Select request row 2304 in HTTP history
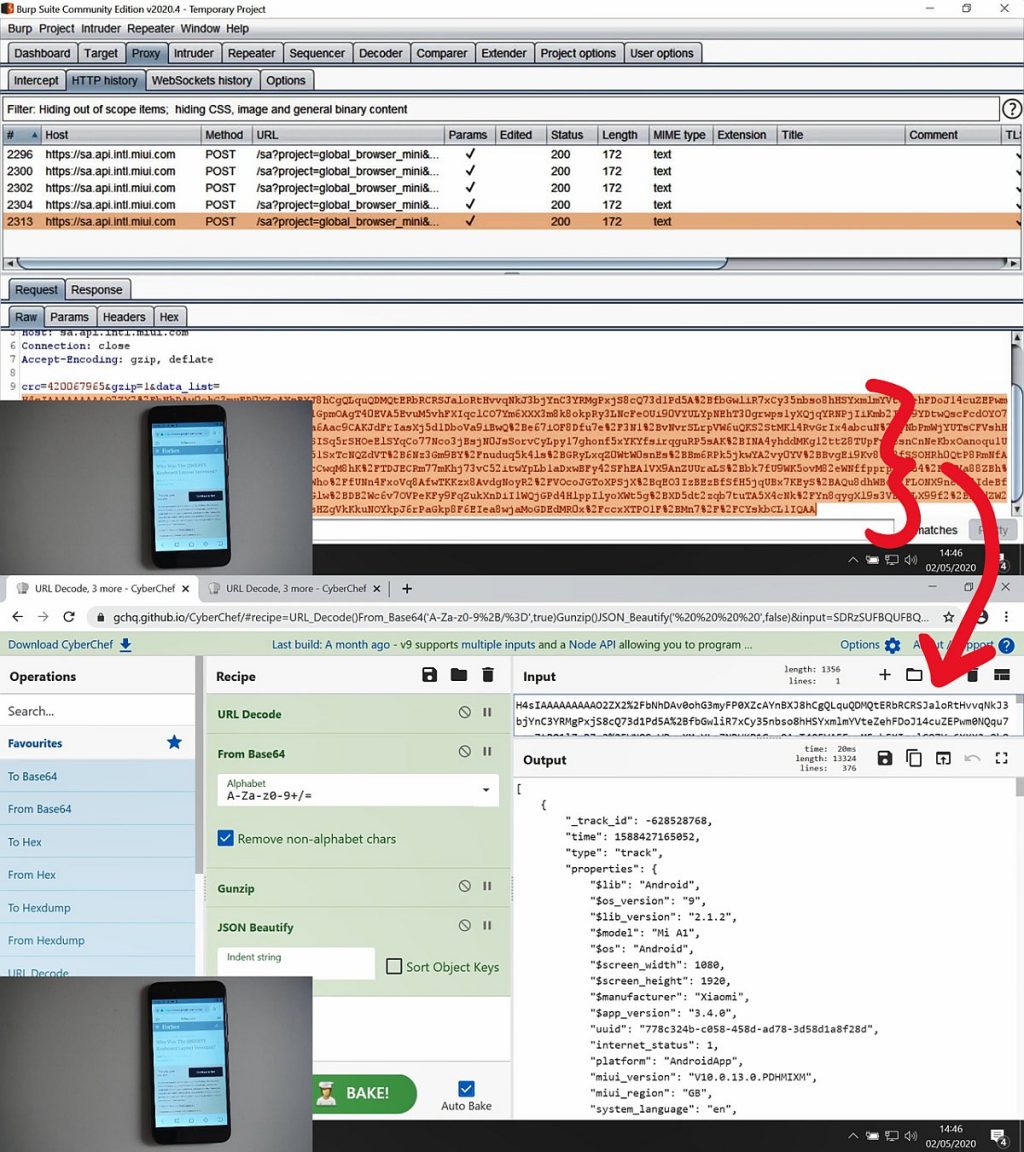Screen dimensions: 1024x1152 (512, 204)
